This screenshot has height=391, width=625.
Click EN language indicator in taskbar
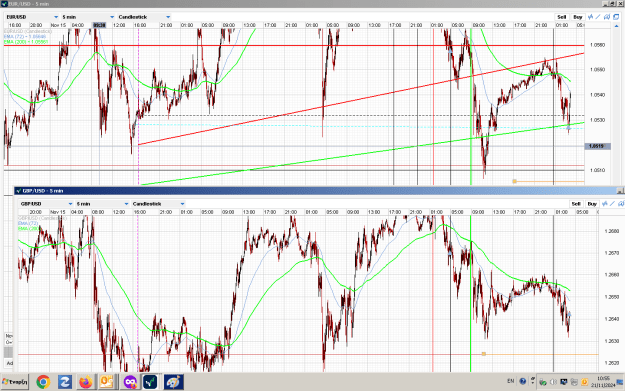click(511, 381)
